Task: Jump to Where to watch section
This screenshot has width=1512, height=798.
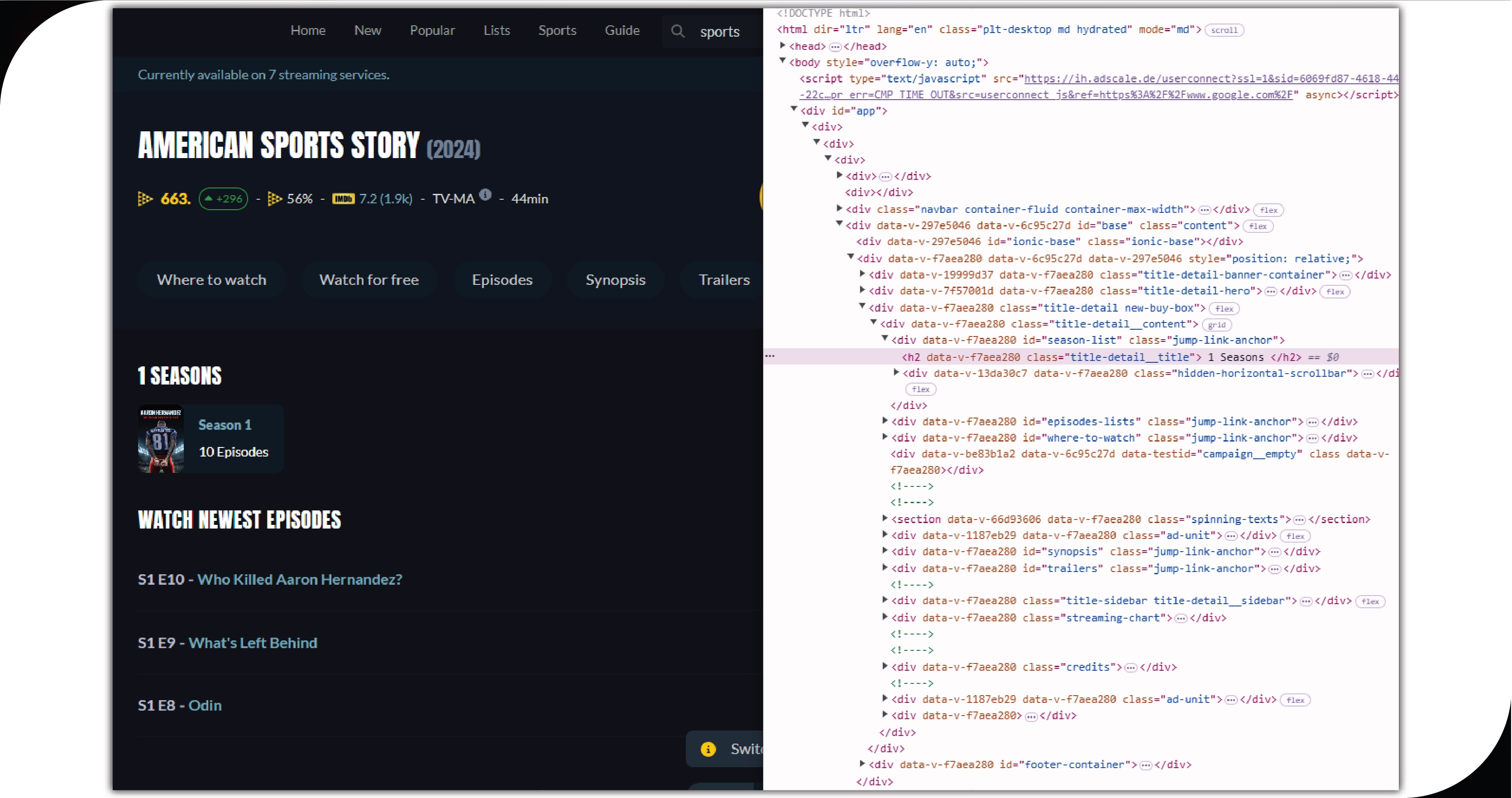Action: pyautogui.click(x=211, y=280)
